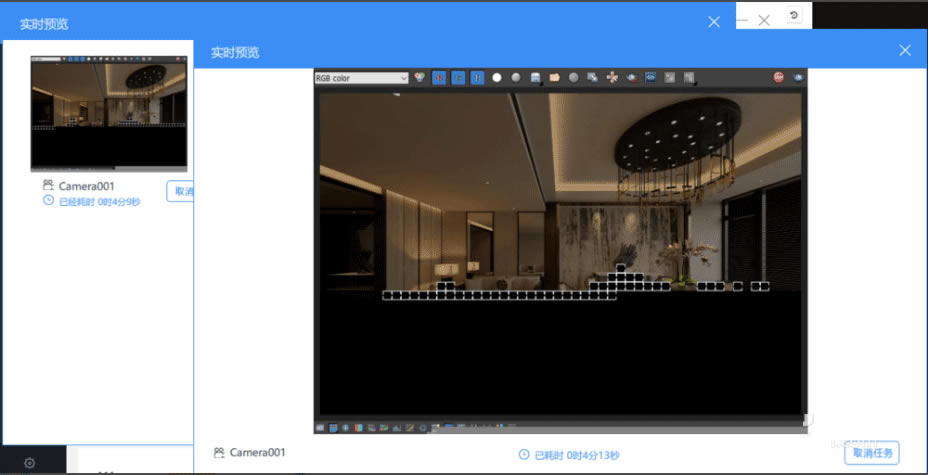The image size is (928, 475).
Task: Click the white circle alpha icon
Action: click(x=497, y=77)
